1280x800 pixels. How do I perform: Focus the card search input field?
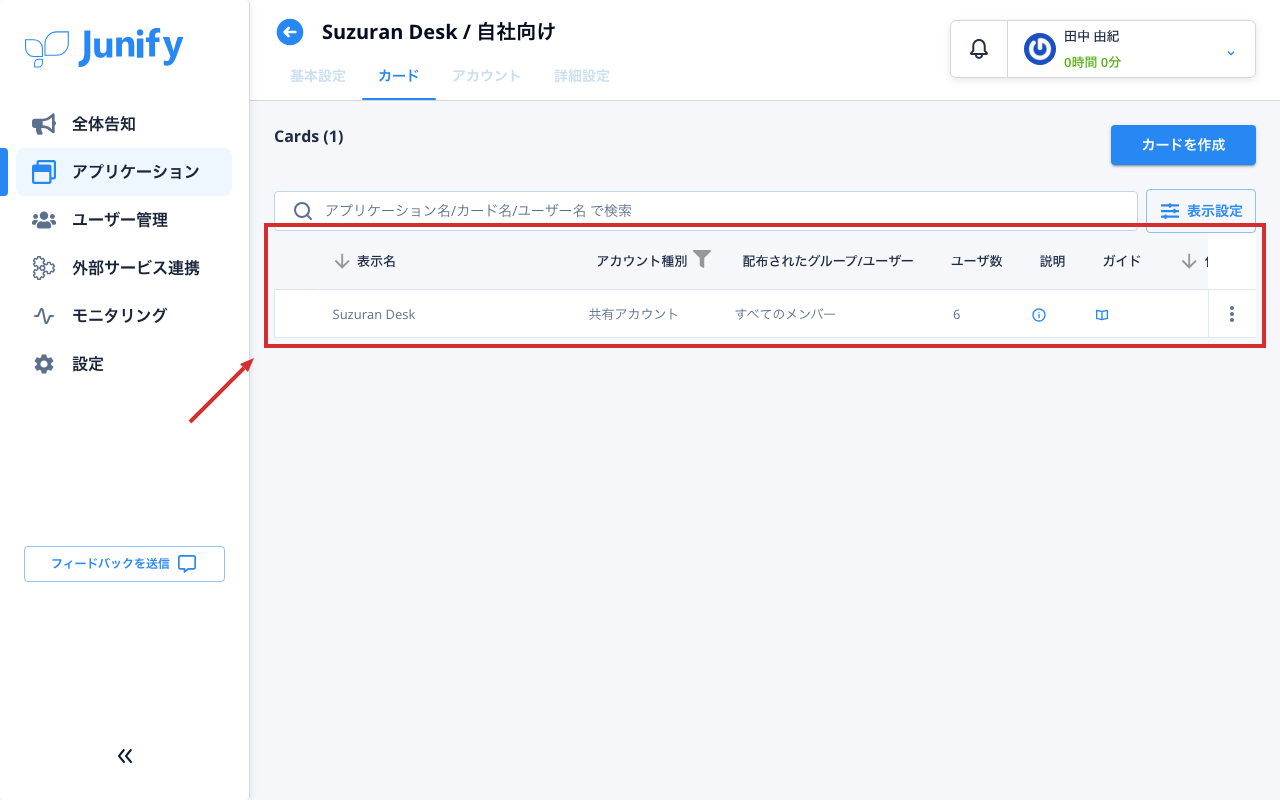point(706,211)
